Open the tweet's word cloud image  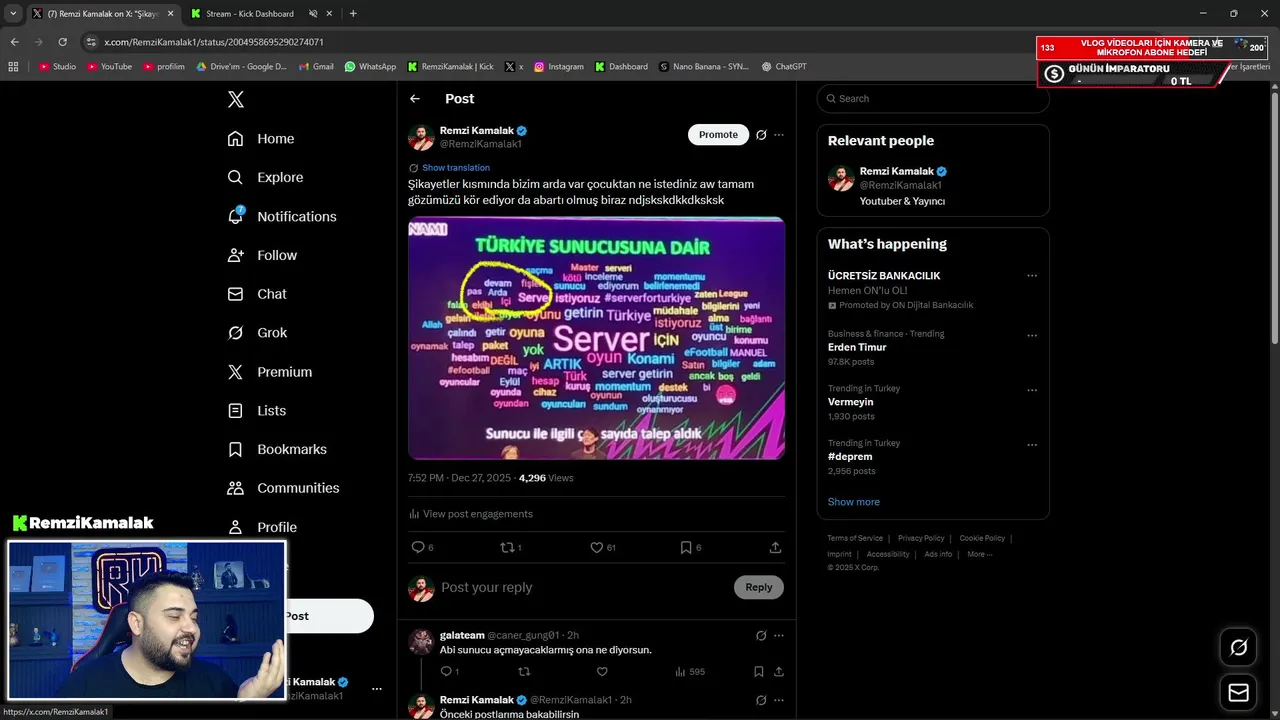596,338
